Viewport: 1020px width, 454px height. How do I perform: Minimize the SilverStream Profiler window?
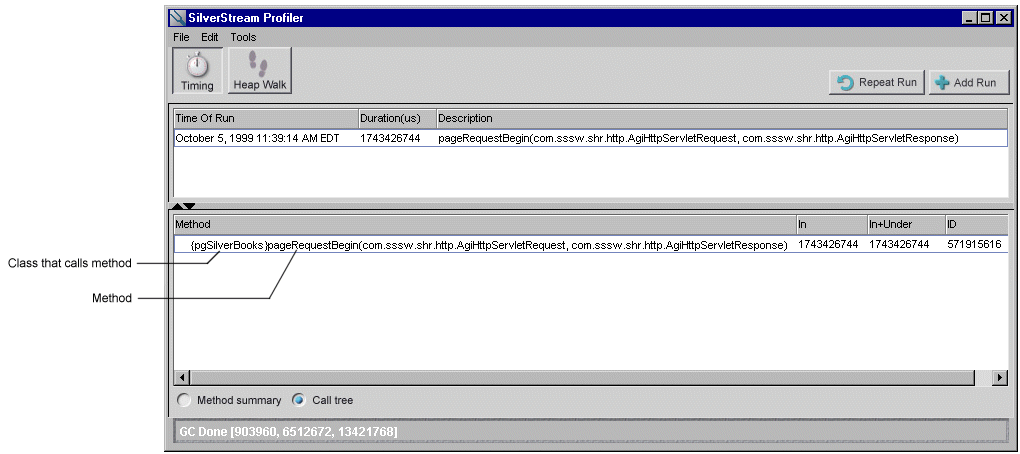click(970, 18)
